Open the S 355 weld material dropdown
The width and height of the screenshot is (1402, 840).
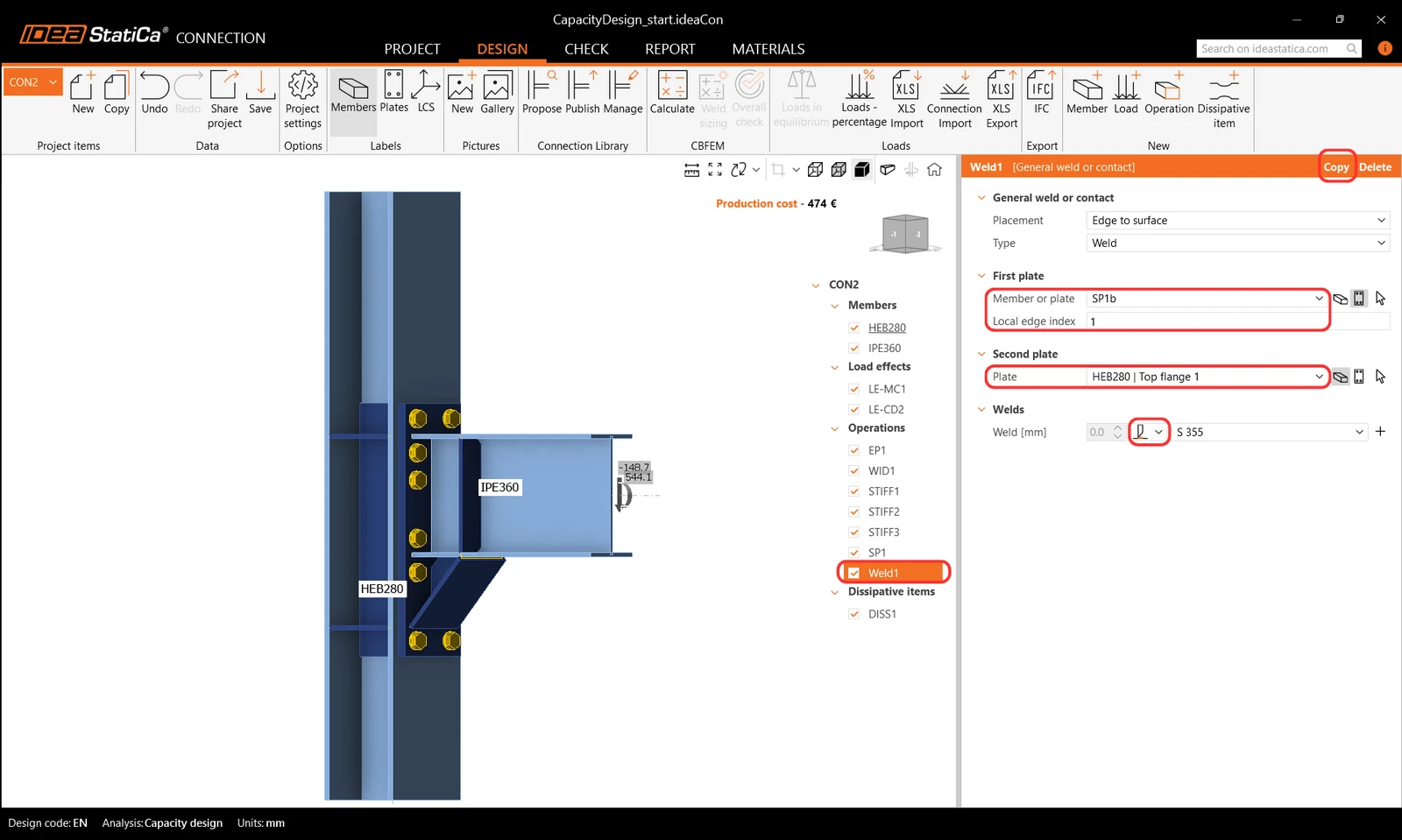tap(1270, 432)
